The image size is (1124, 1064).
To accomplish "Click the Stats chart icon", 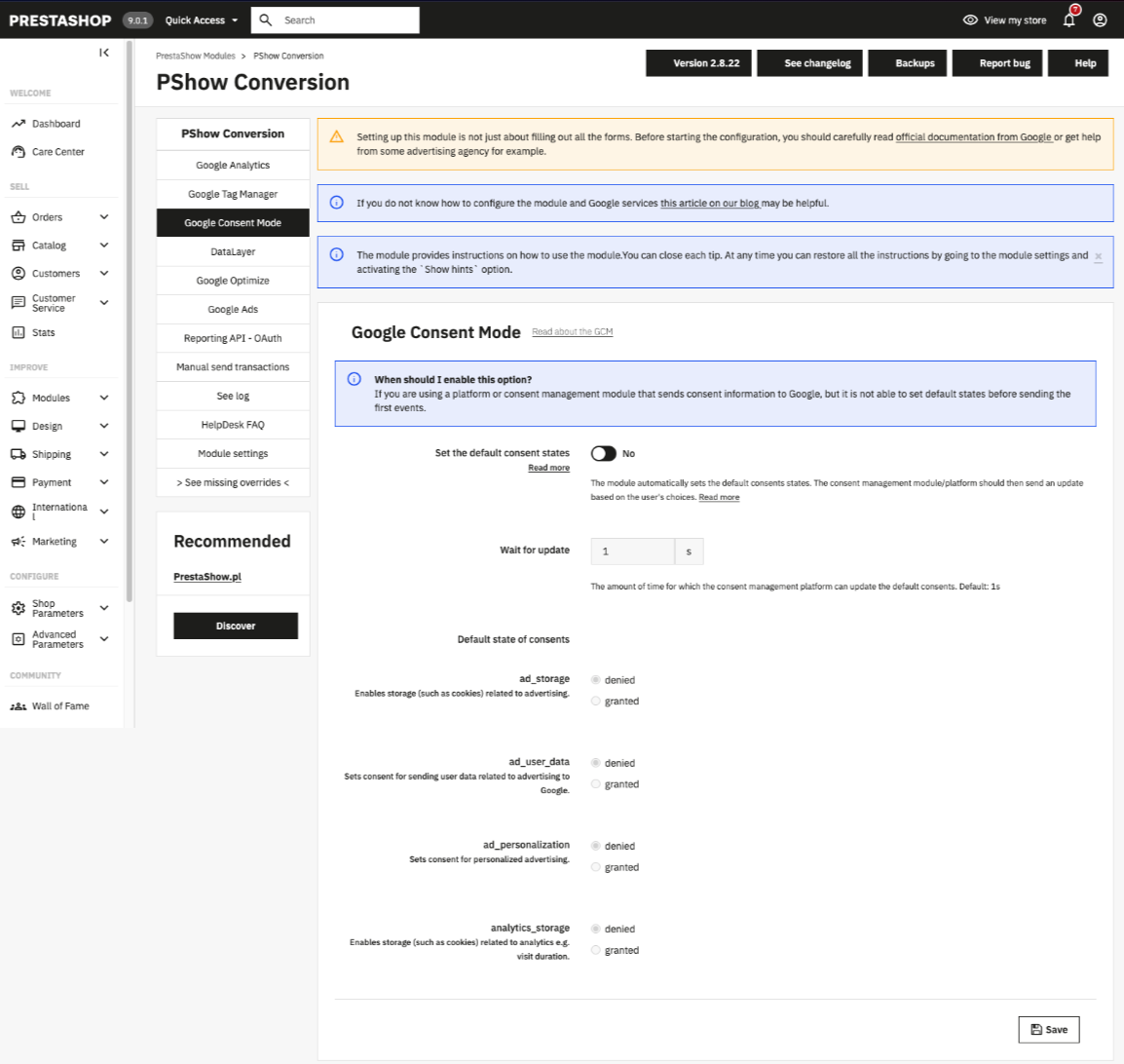I will coord(18,332).
